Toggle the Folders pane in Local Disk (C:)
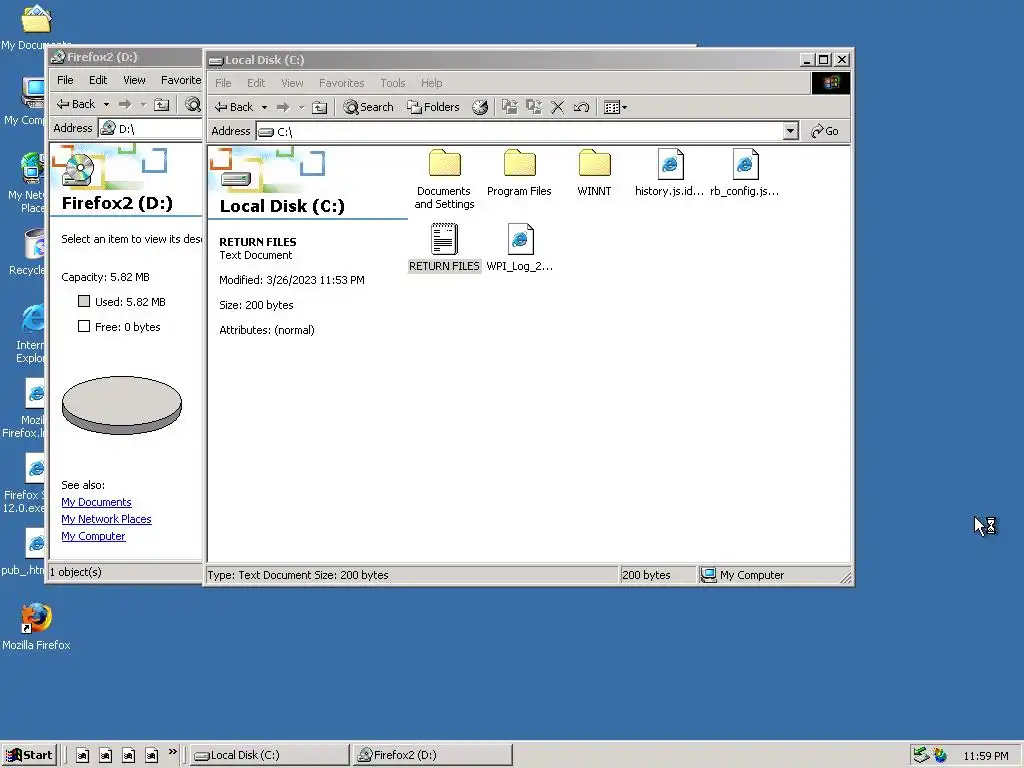The height and width of the screenshot is (768, 1024). (434, 107)
